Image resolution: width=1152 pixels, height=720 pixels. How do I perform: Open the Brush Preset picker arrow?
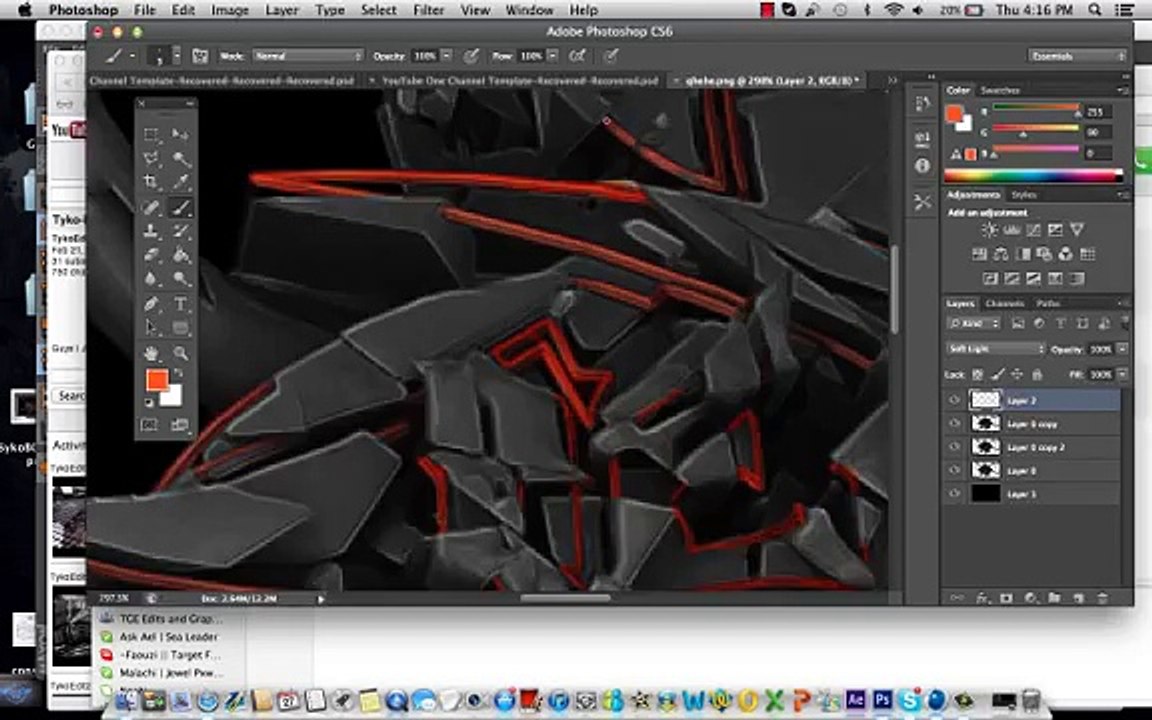pos(176,56)
